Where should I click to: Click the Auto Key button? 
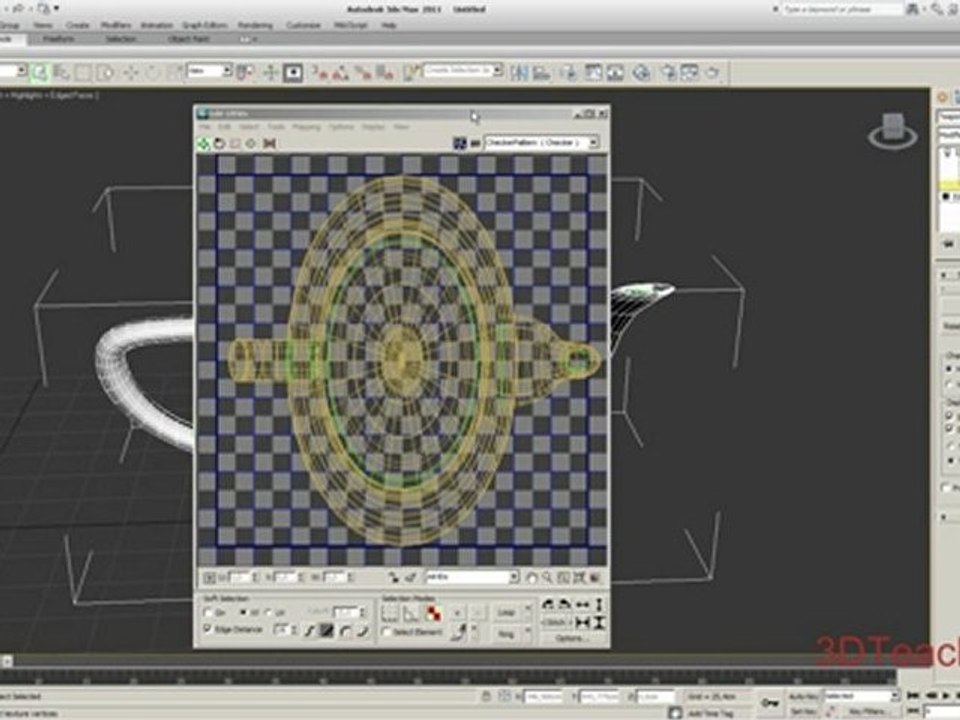tap(803, 697)
